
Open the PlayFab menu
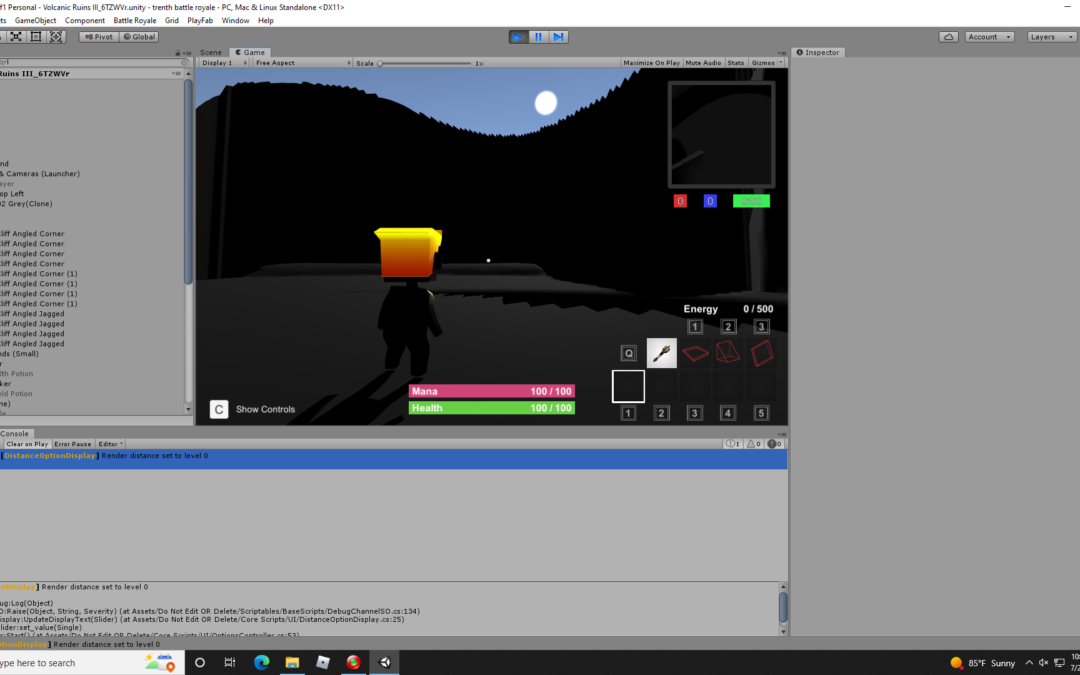[200, 21]
